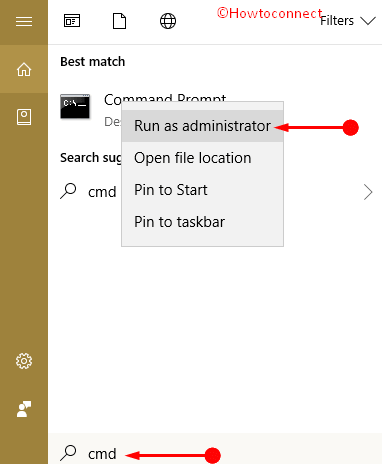
Task: Open the Feedback person icon in sidebar
Action: (24, 409)
